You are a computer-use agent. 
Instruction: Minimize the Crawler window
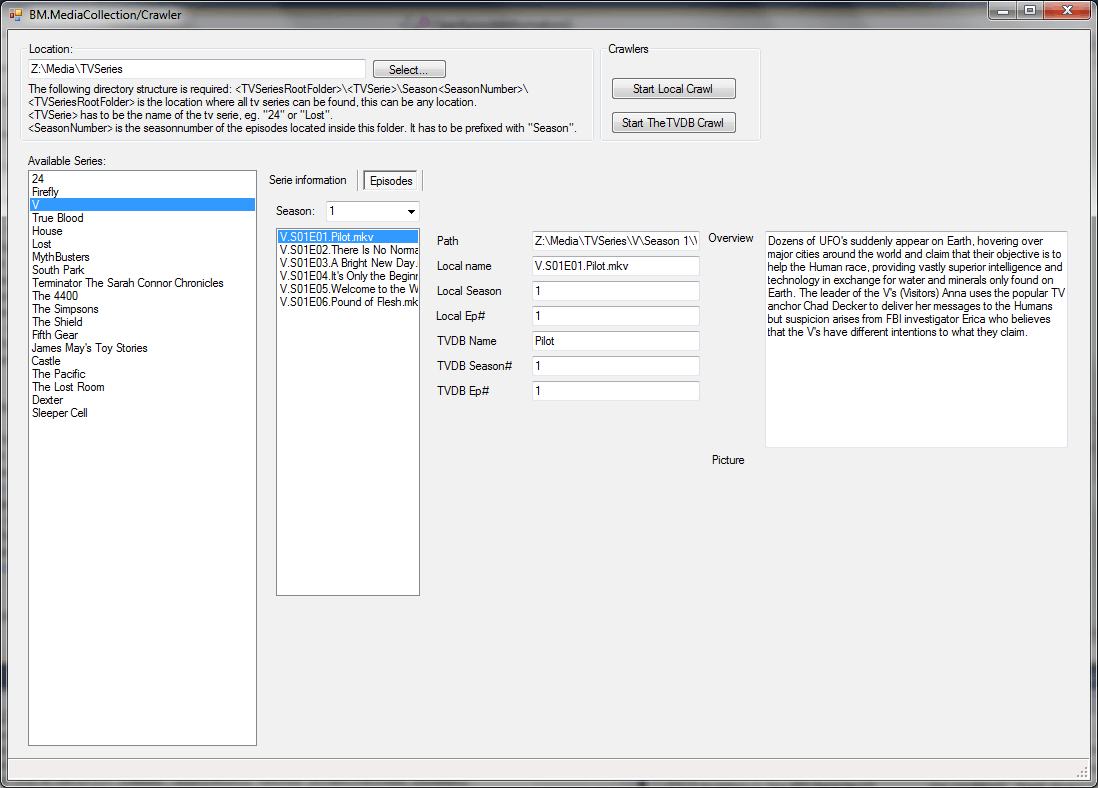(1003, 11)
